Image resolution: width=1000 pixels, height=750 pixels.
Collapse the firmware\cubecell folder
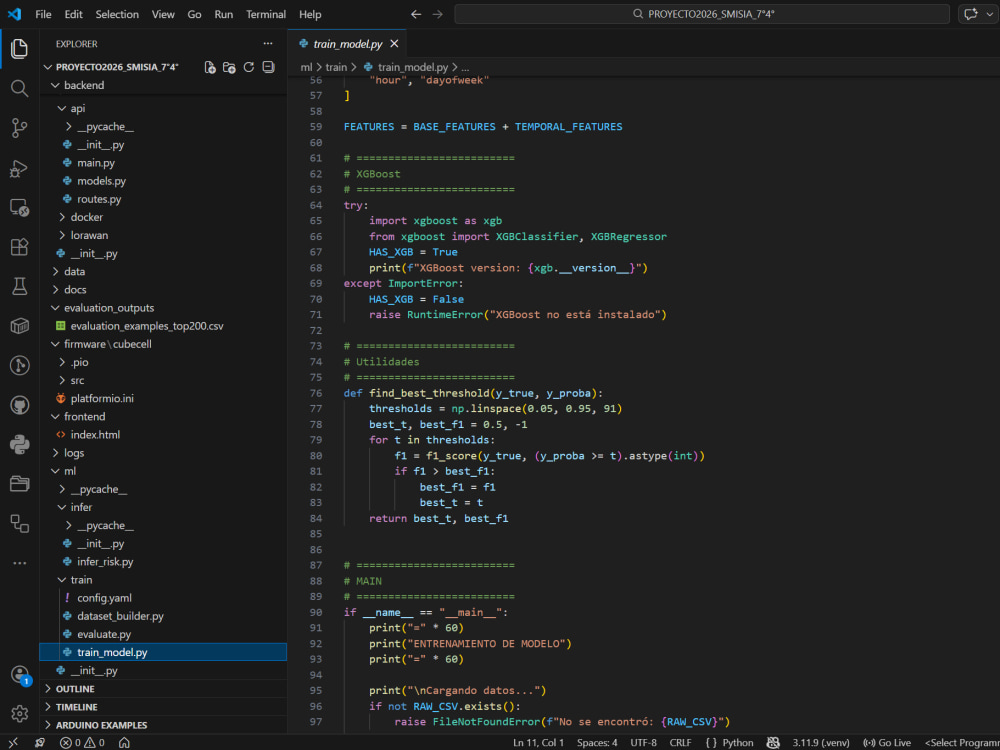(163, 344)
